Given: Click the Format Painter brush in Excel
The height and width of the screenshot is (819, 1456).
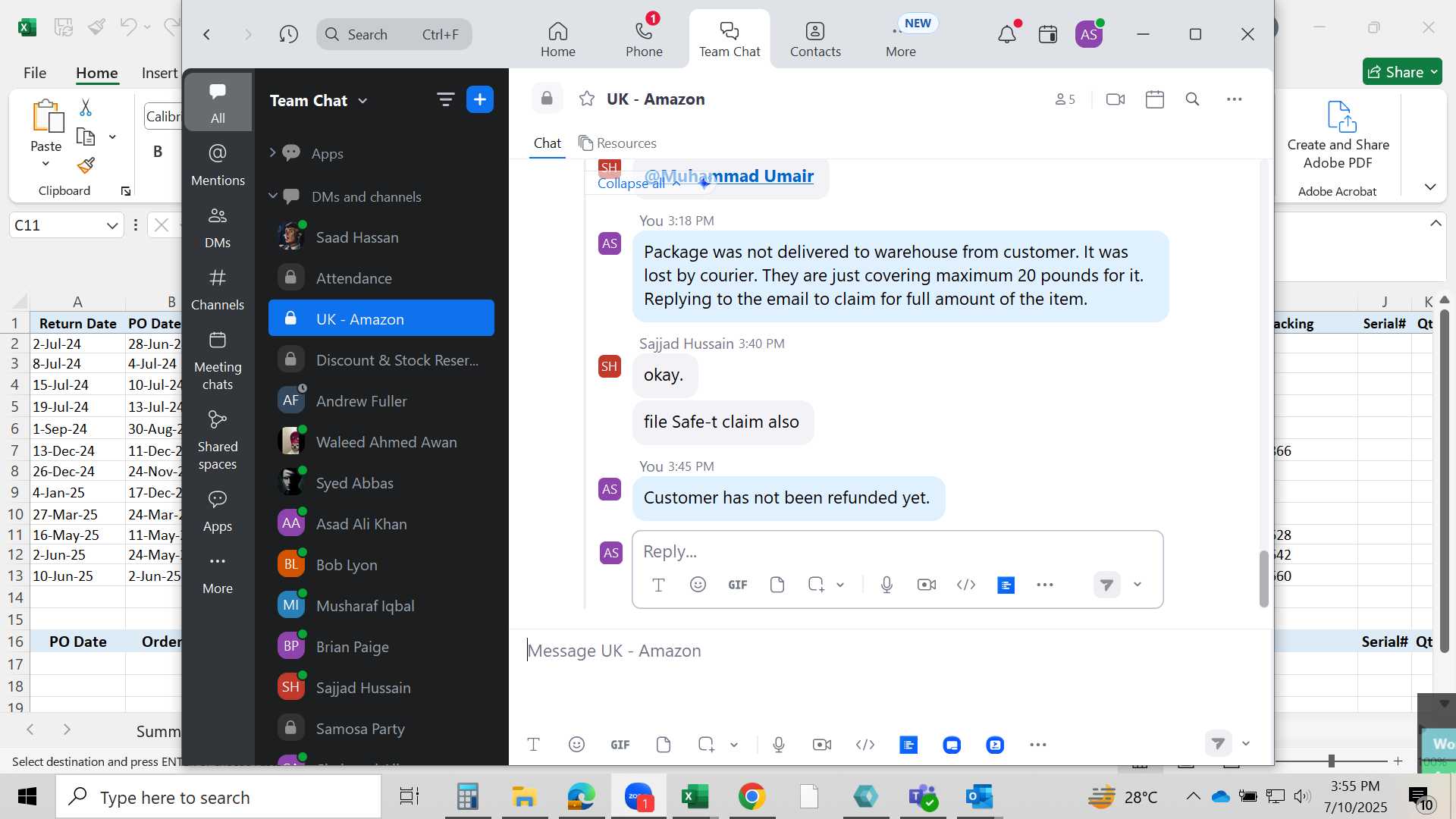Looking at the screenshot, I should click(x=86, y=165).
